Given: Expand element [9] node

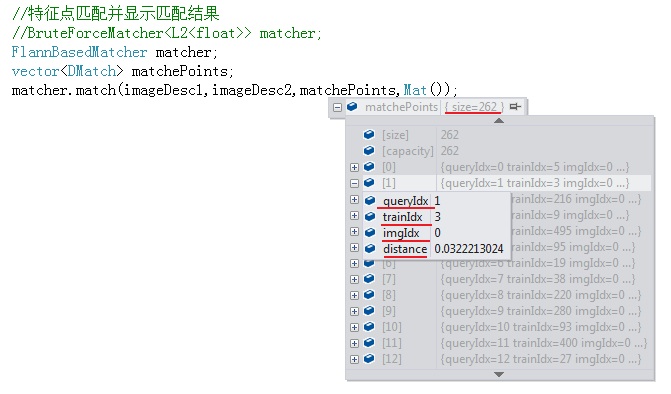Looking at the screenshot, I should (x=354, y=311).
